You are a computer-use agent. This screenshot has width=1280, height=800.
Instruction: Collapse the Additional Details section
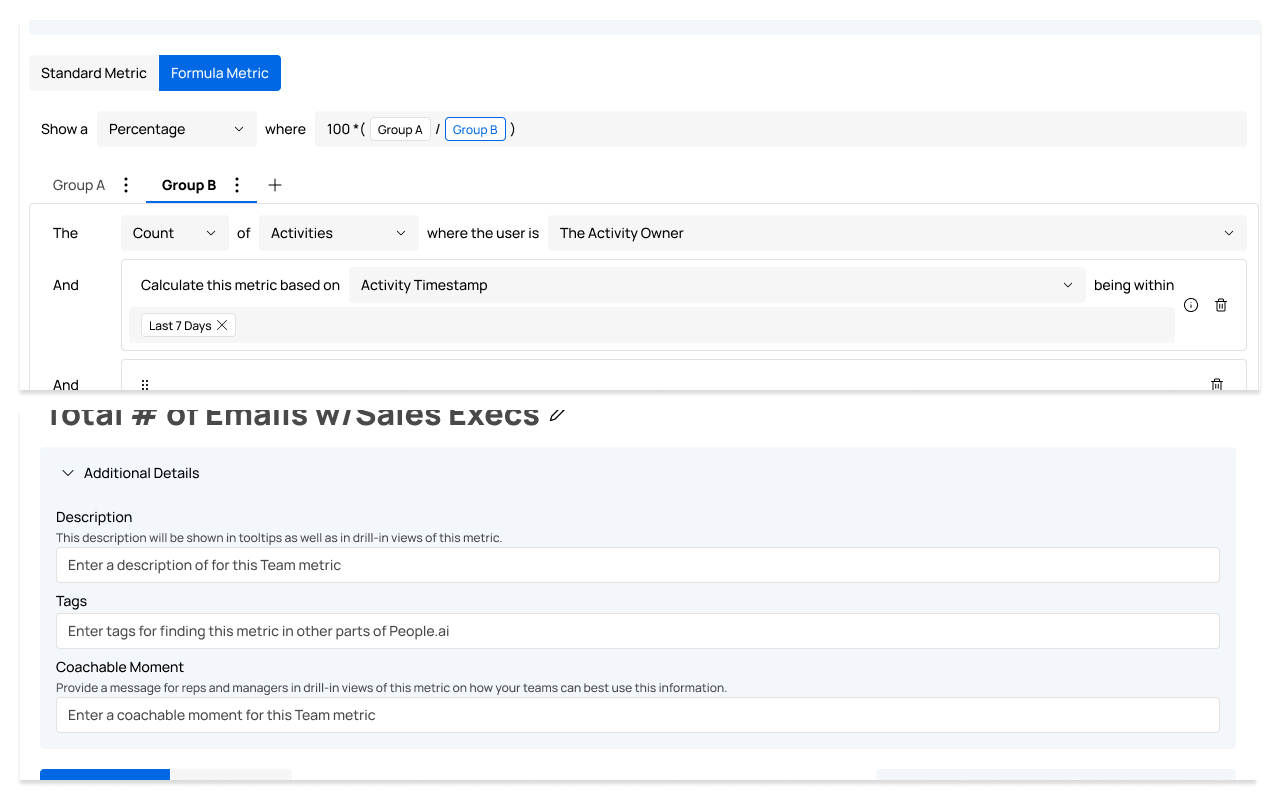click(x=68, y=473)
